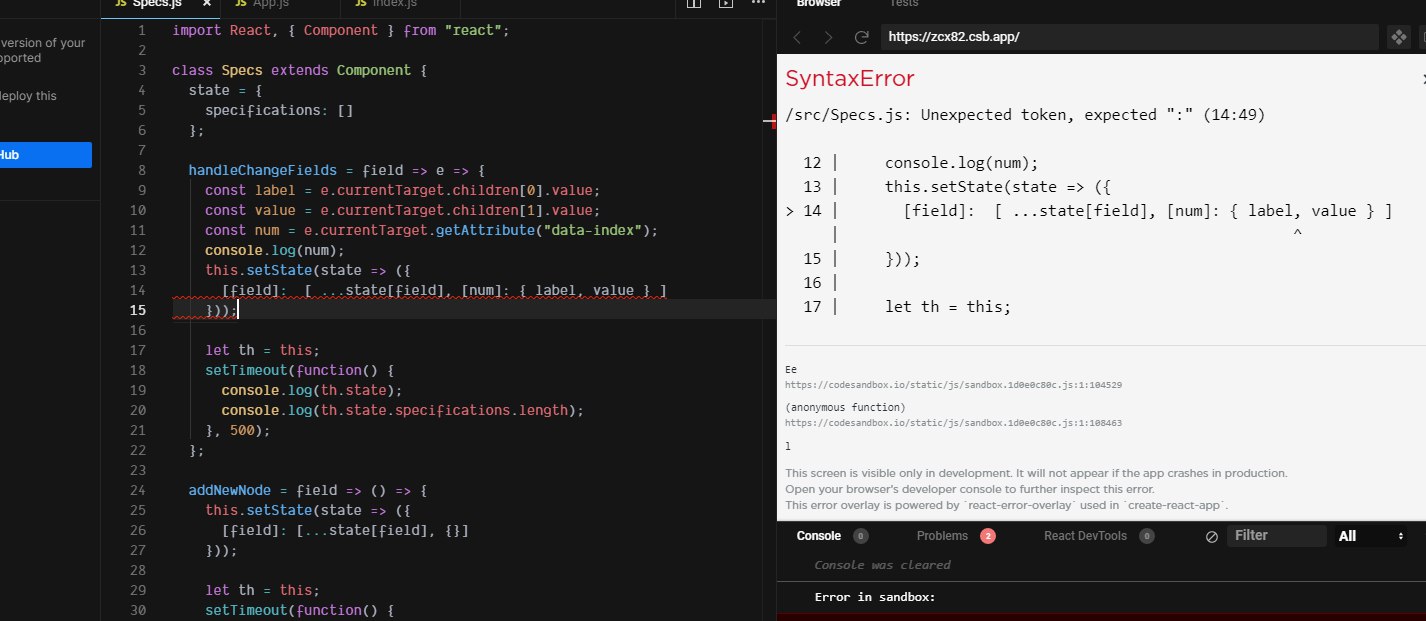Click the editor line with red squiggle '}));'
The image size is (1426, 621).
(221, 310)
